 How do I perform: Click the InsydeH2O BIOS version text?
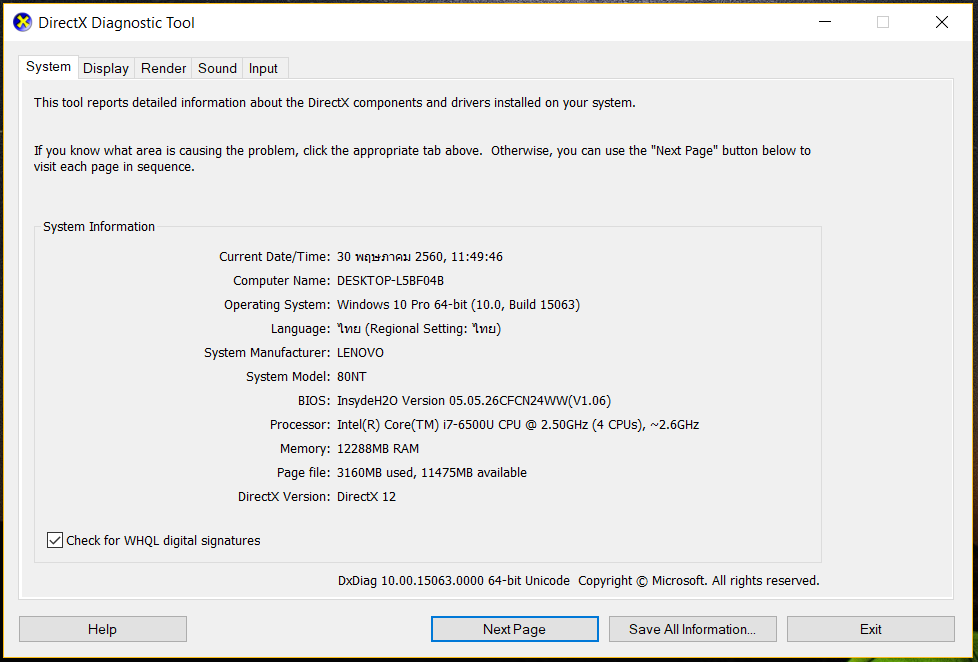pyautogui.click(x=474, y=401)
